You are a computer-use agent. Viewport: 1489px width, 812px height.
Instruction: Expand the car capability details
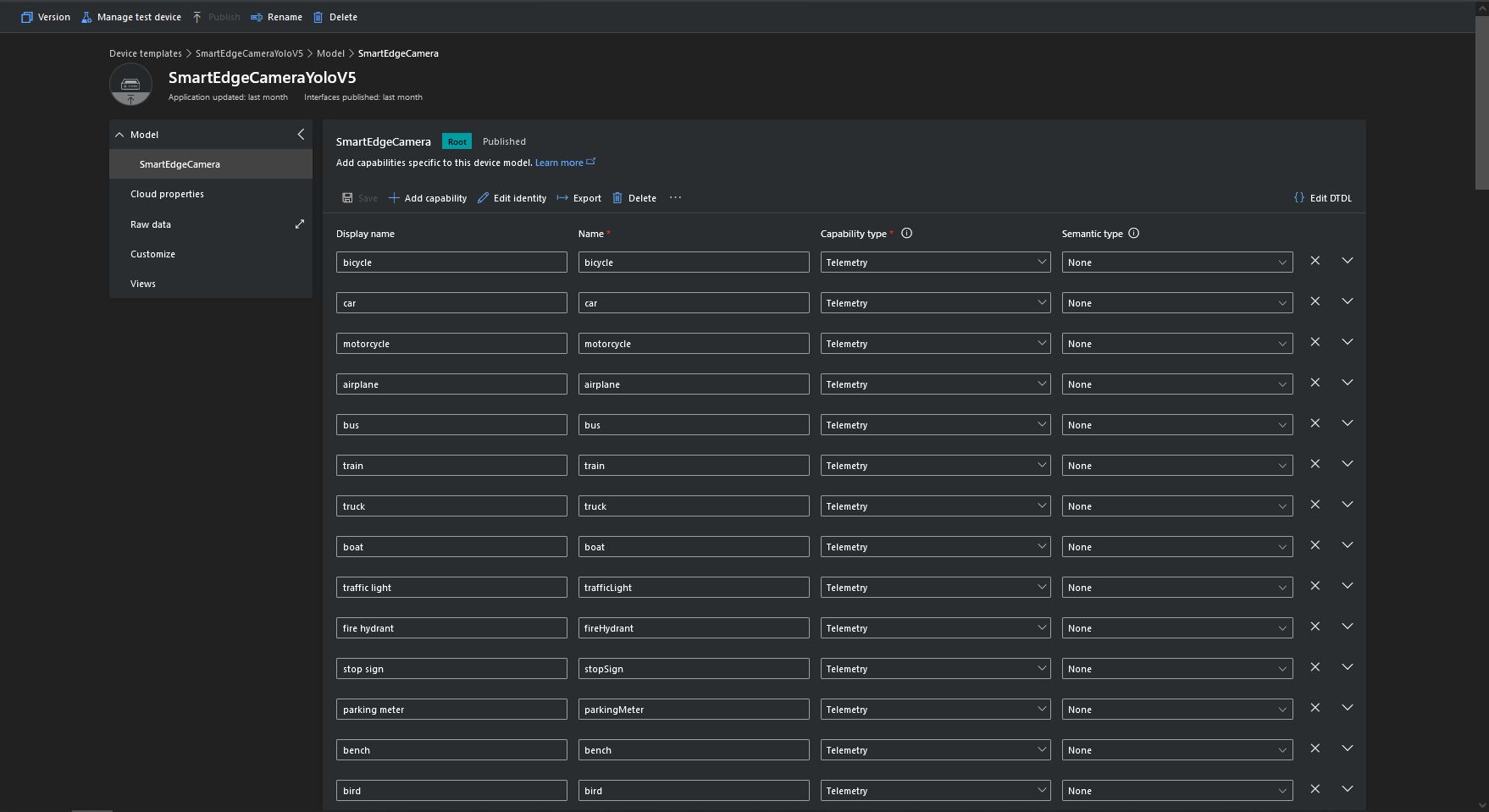[x=1347, y=301]
